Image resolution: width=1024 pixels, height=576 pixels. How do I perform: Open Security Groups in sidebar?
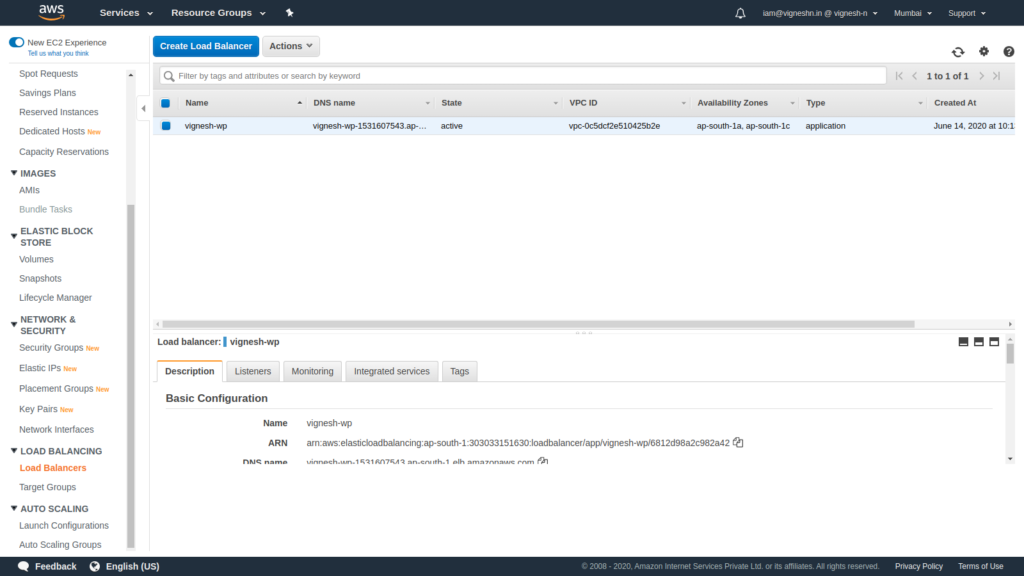tap(51, 347)
